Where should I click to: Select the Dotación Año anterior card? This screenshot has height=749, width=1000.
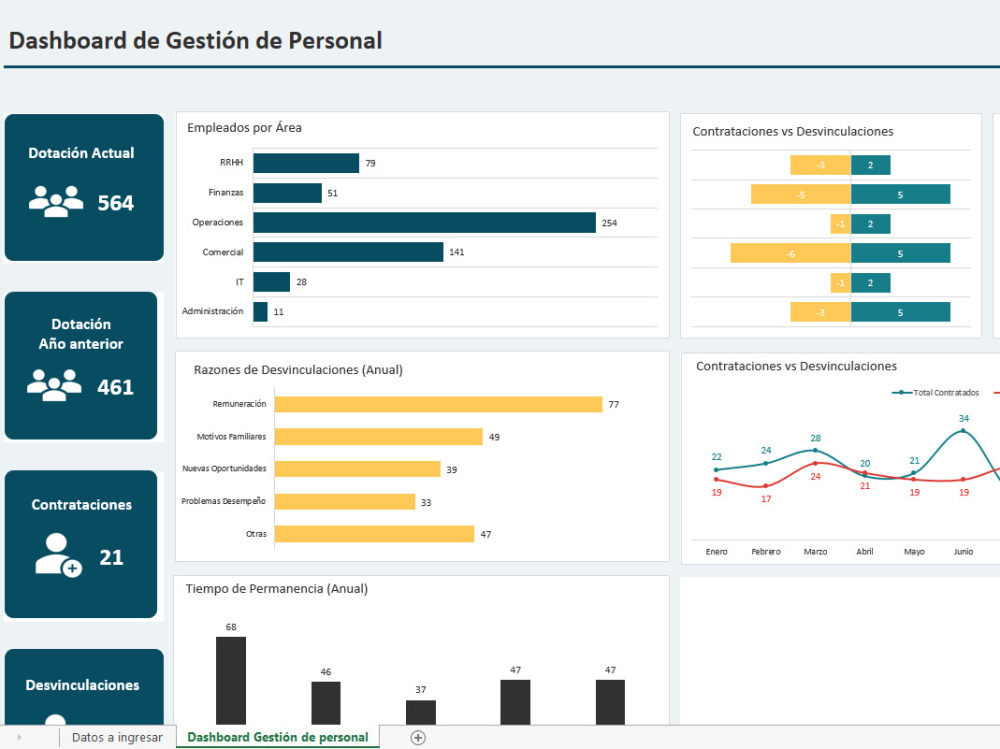81,366
